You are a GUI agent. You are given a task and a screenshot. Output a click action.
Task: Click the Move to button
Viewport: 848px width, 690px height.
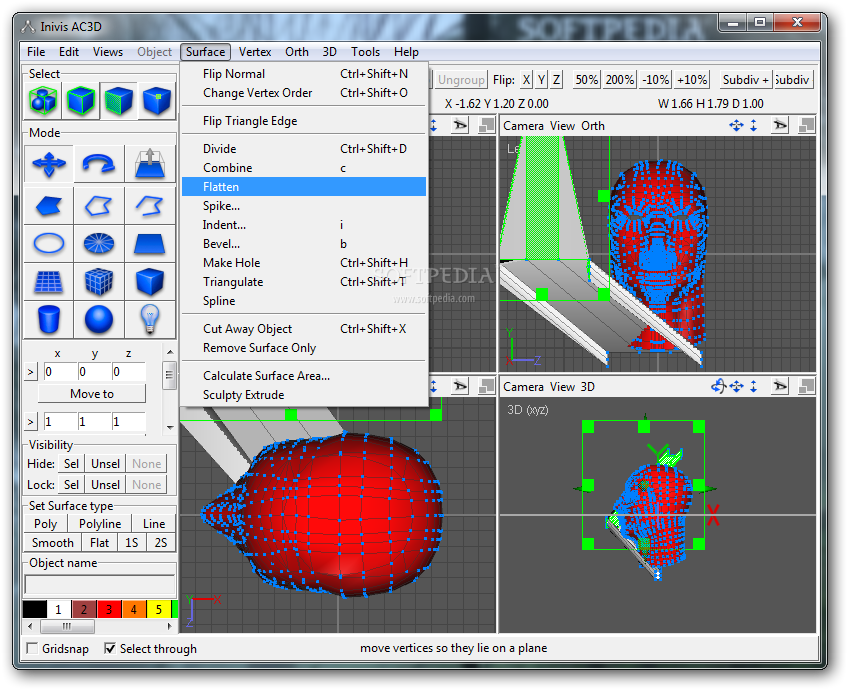click(x=92, y=394)
